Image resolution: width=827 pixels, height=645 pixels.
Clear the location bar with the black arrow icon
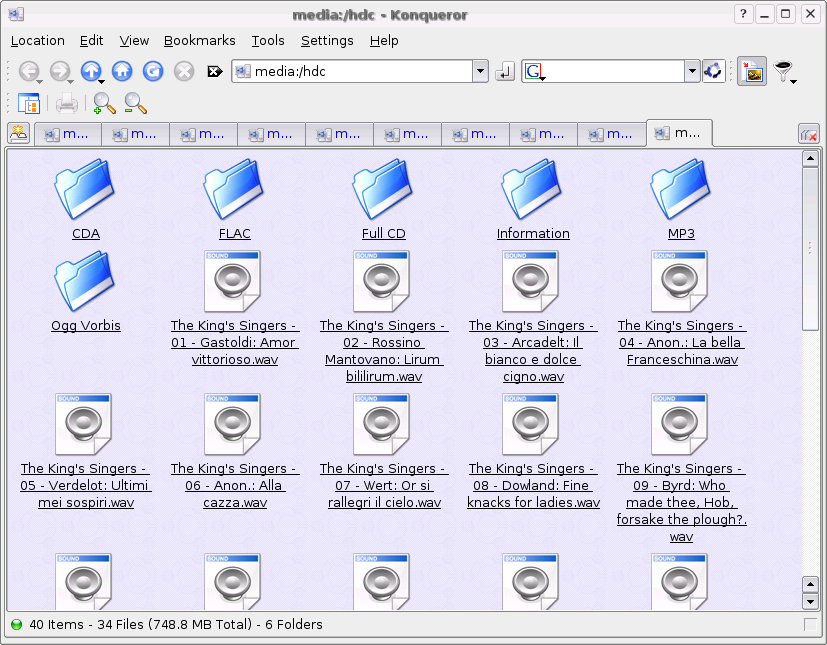(x=215, y=71)
